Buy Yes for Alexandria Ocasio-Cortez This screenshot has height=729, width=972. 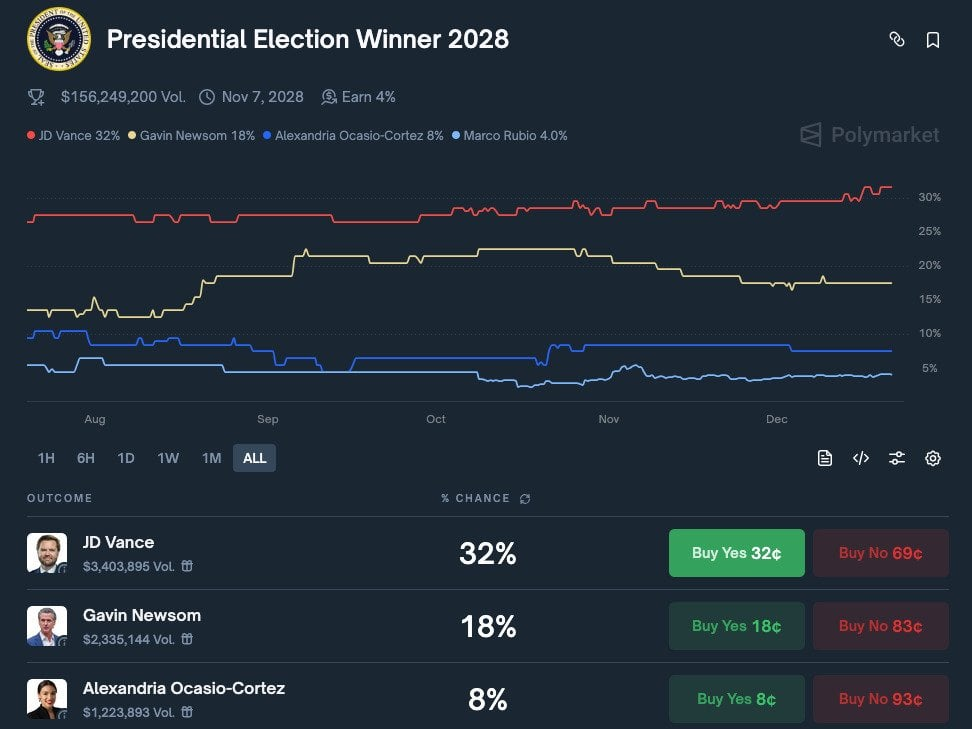pyautogui.click(x=736, y=699)
